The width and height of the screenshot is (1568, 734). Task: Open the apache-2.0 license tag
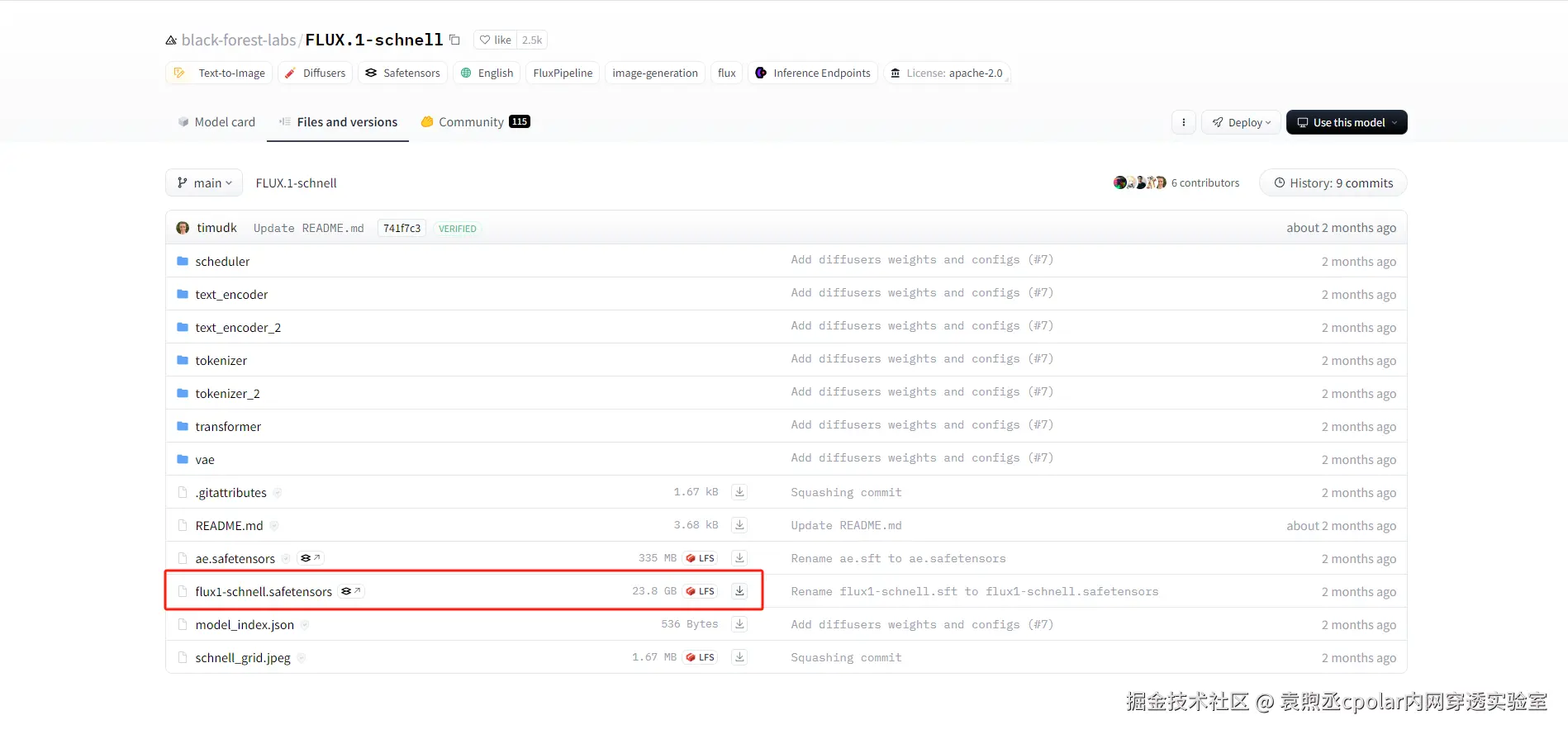point(947,73)
